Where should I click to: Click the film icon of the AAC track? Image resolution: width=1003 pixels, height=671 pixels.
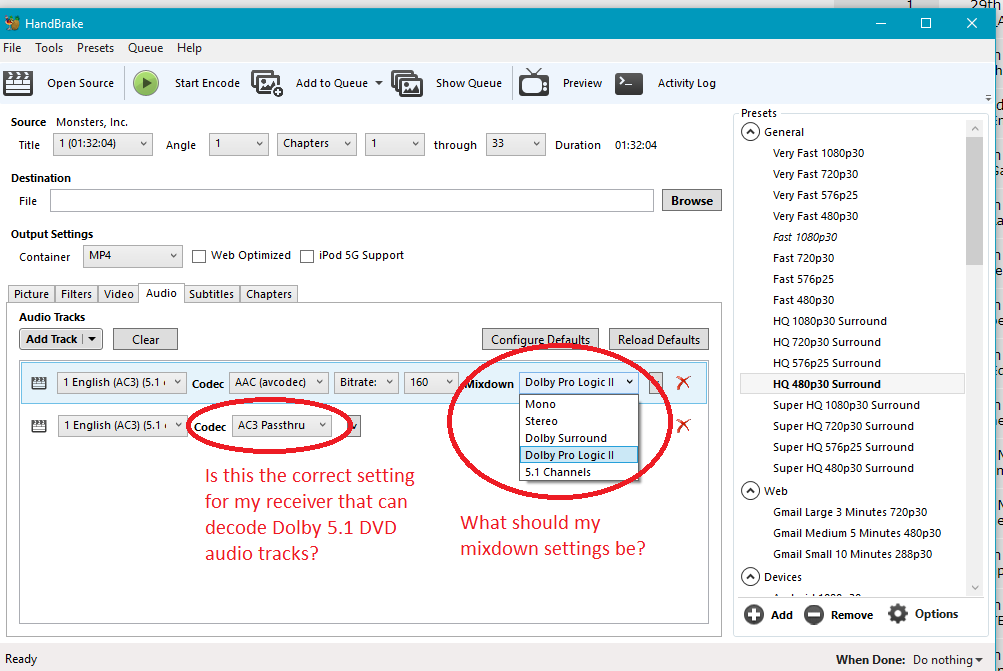(x=39, y=383)
